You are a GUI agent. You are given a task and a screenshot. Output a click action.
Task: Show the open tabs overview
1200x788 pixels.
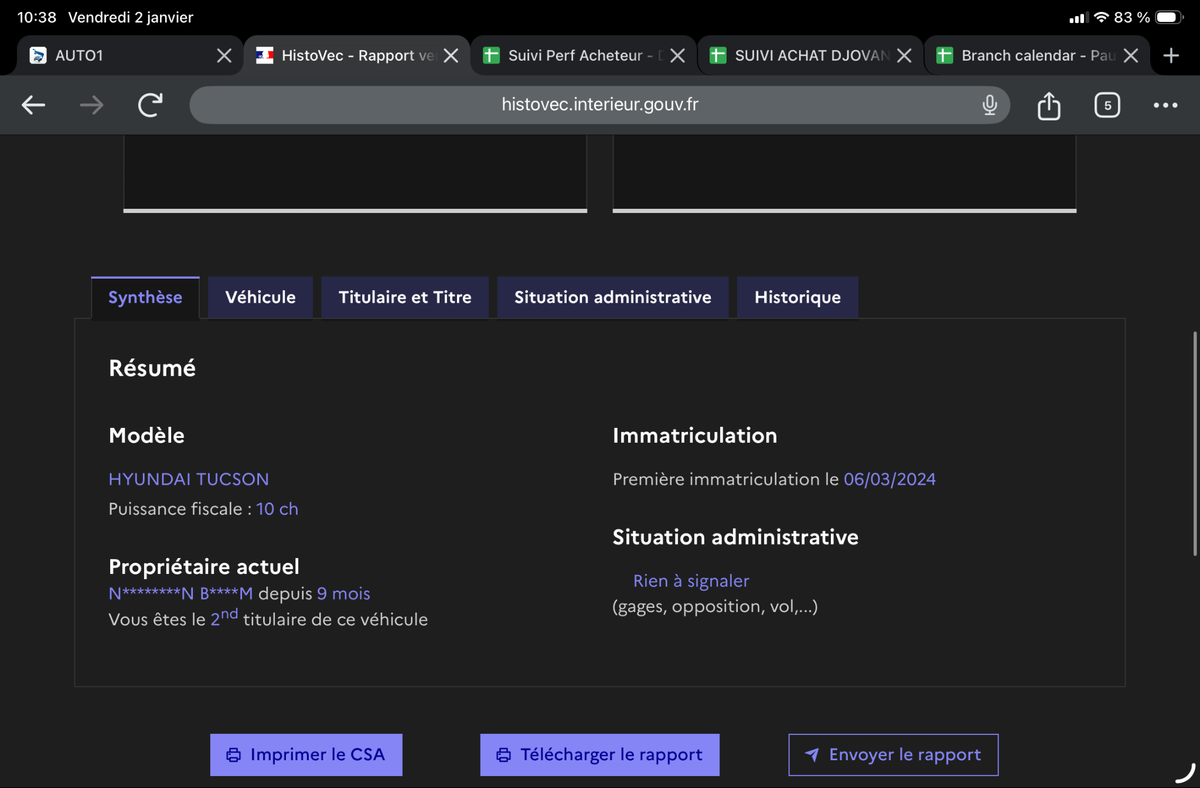(1107, 105)
